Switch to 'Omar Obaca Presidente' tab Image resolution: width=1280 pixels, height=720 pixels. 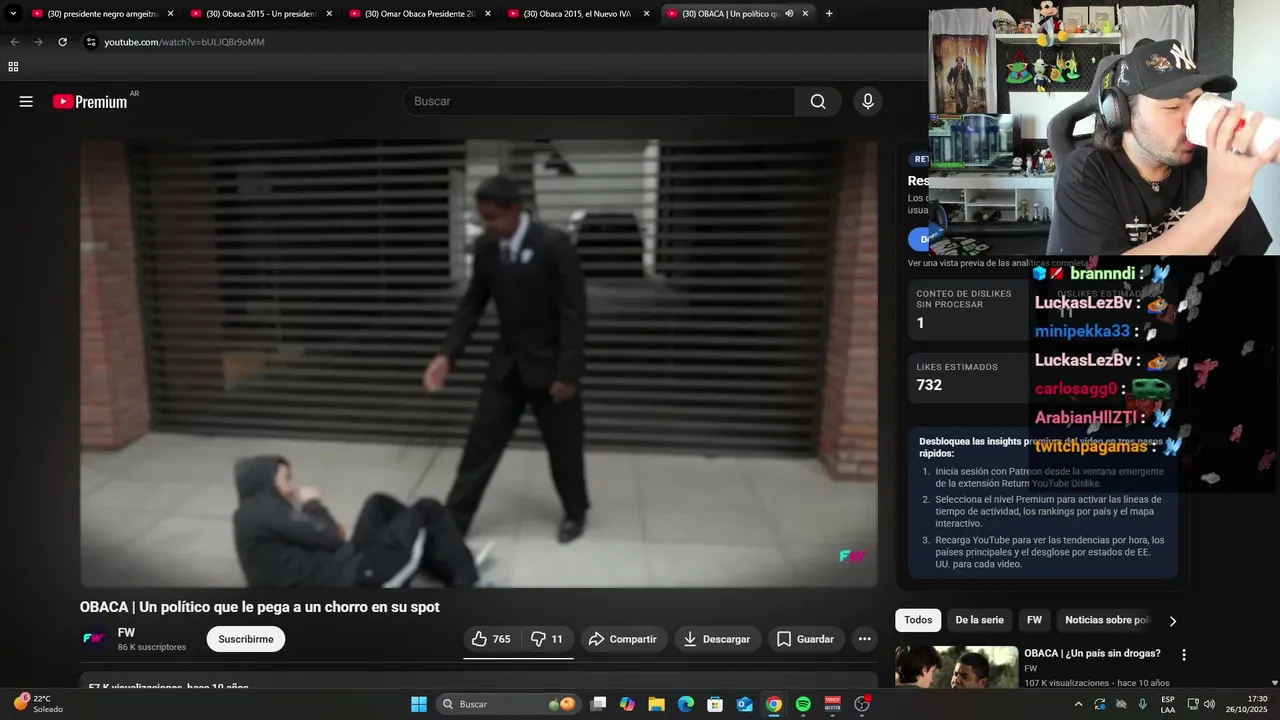[x=420, y=14]
